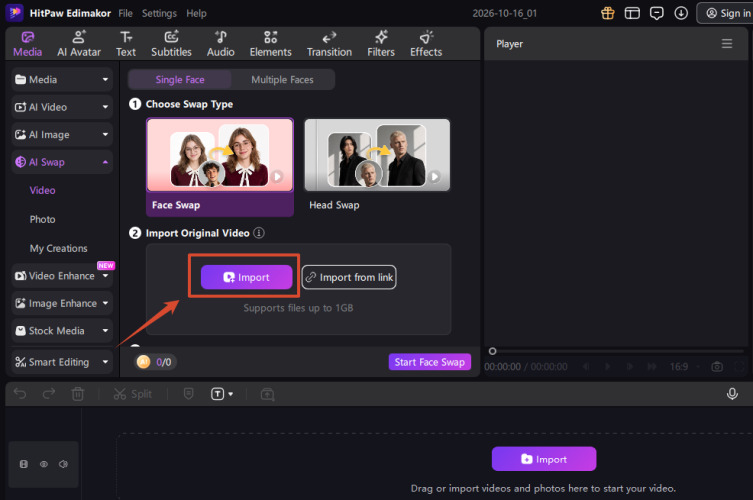Click Import in the original video box

click(246, 277)
